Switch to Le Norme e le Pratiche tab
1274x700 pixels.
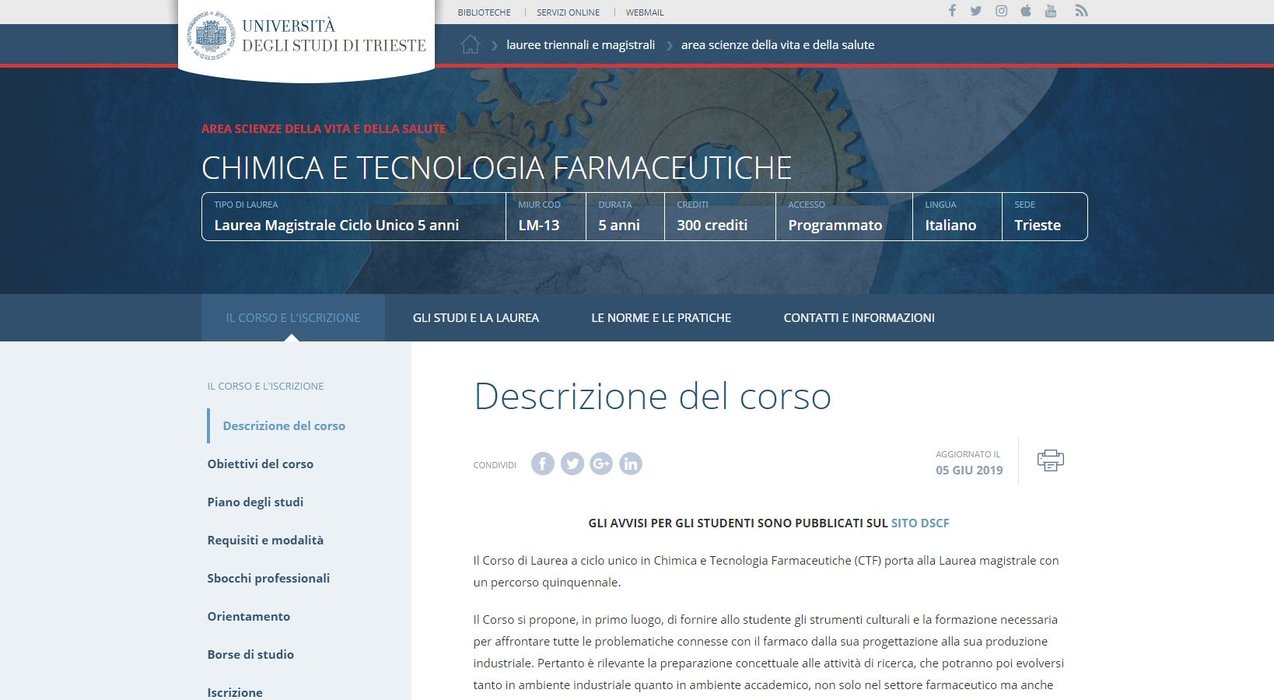click(x=661, y=318)
